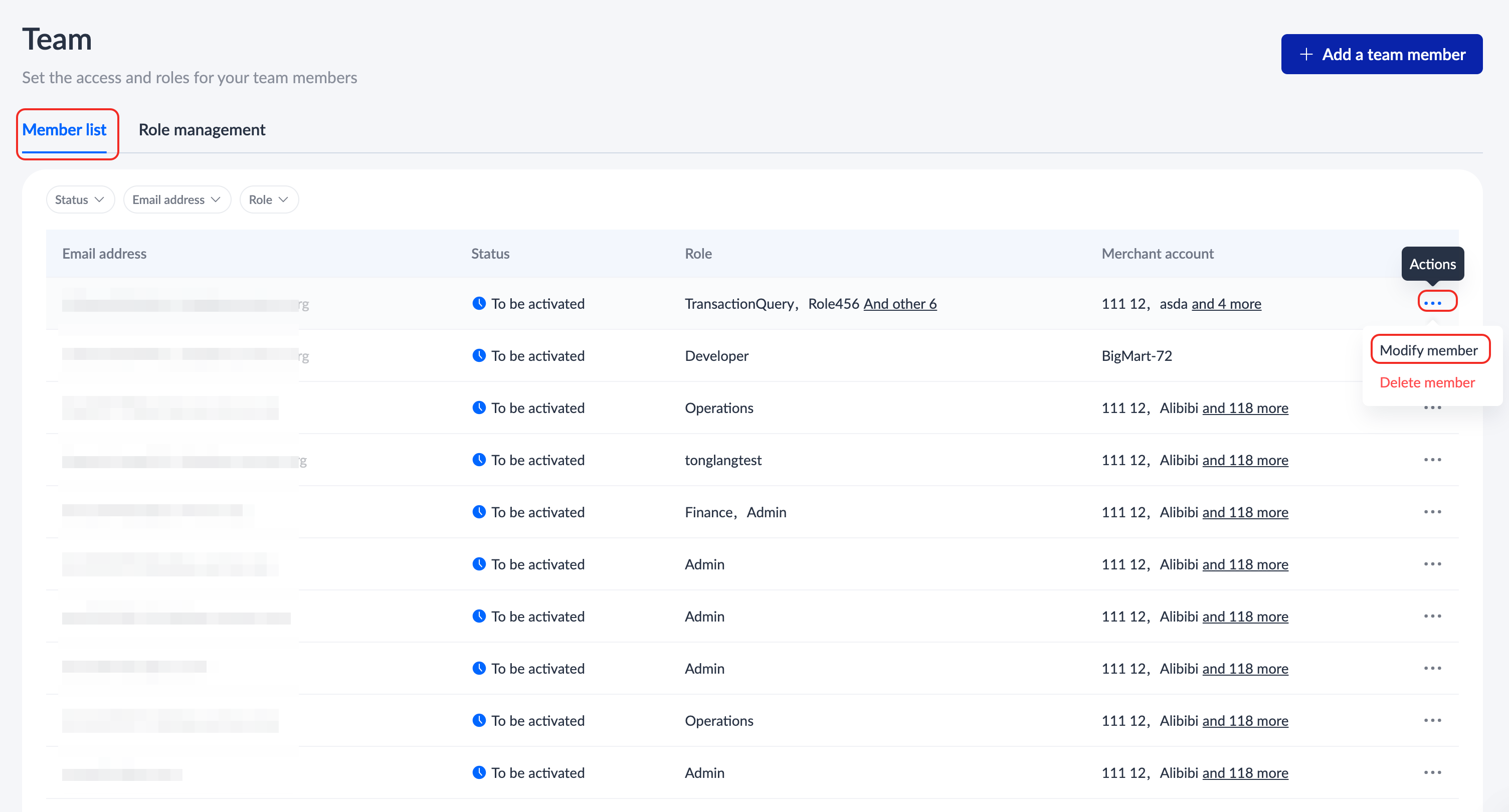1509x812 pixels.
Task: Click actions ellipsis in last Admin row
Action: click(1432, 773)
